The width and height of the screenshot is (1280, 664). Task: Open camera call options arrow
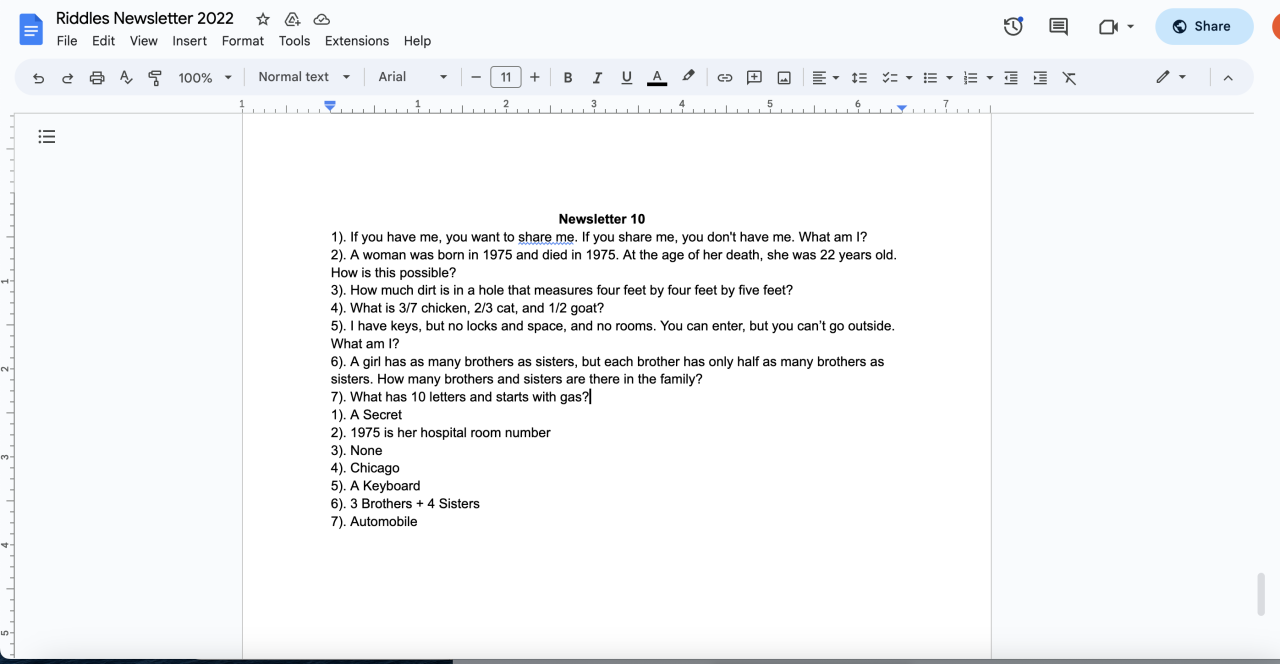tap(1130, 27)
